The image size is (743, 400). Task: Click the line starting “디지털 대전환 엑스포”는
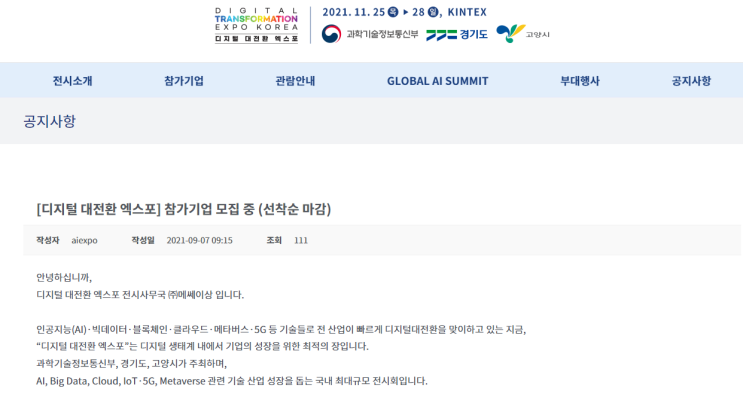(x=202, y=346)
